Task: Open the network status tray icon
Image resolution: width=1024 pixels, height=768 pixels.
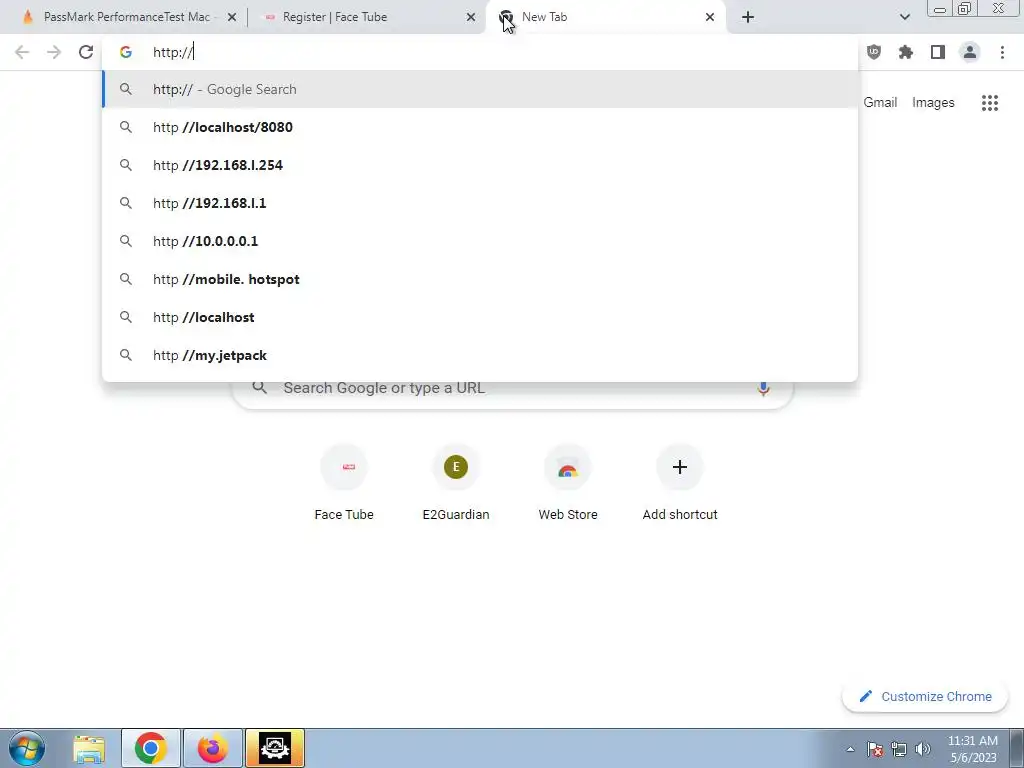Action: [899, 749]
